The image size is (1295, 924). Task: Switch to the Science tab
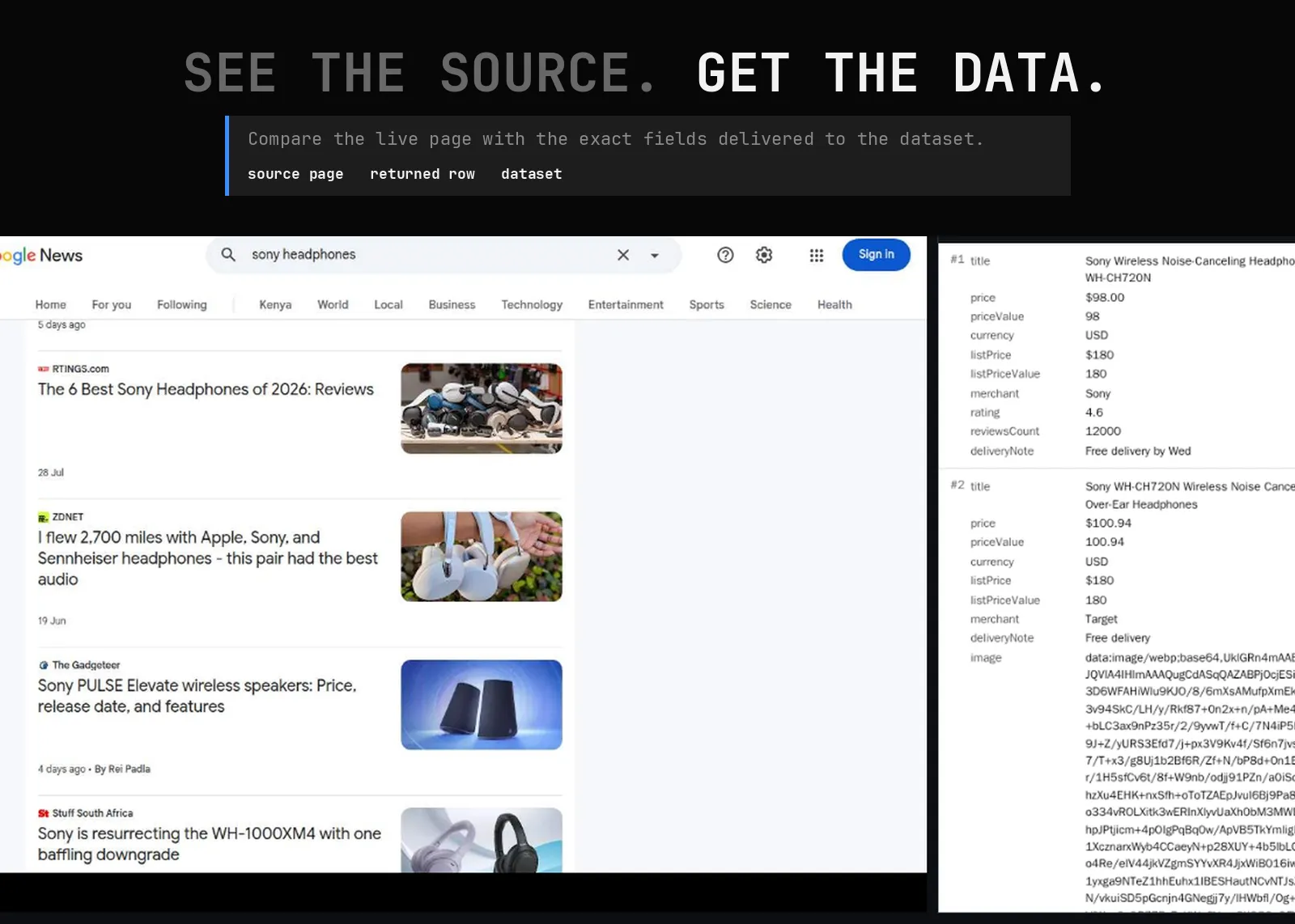(771, 305)
